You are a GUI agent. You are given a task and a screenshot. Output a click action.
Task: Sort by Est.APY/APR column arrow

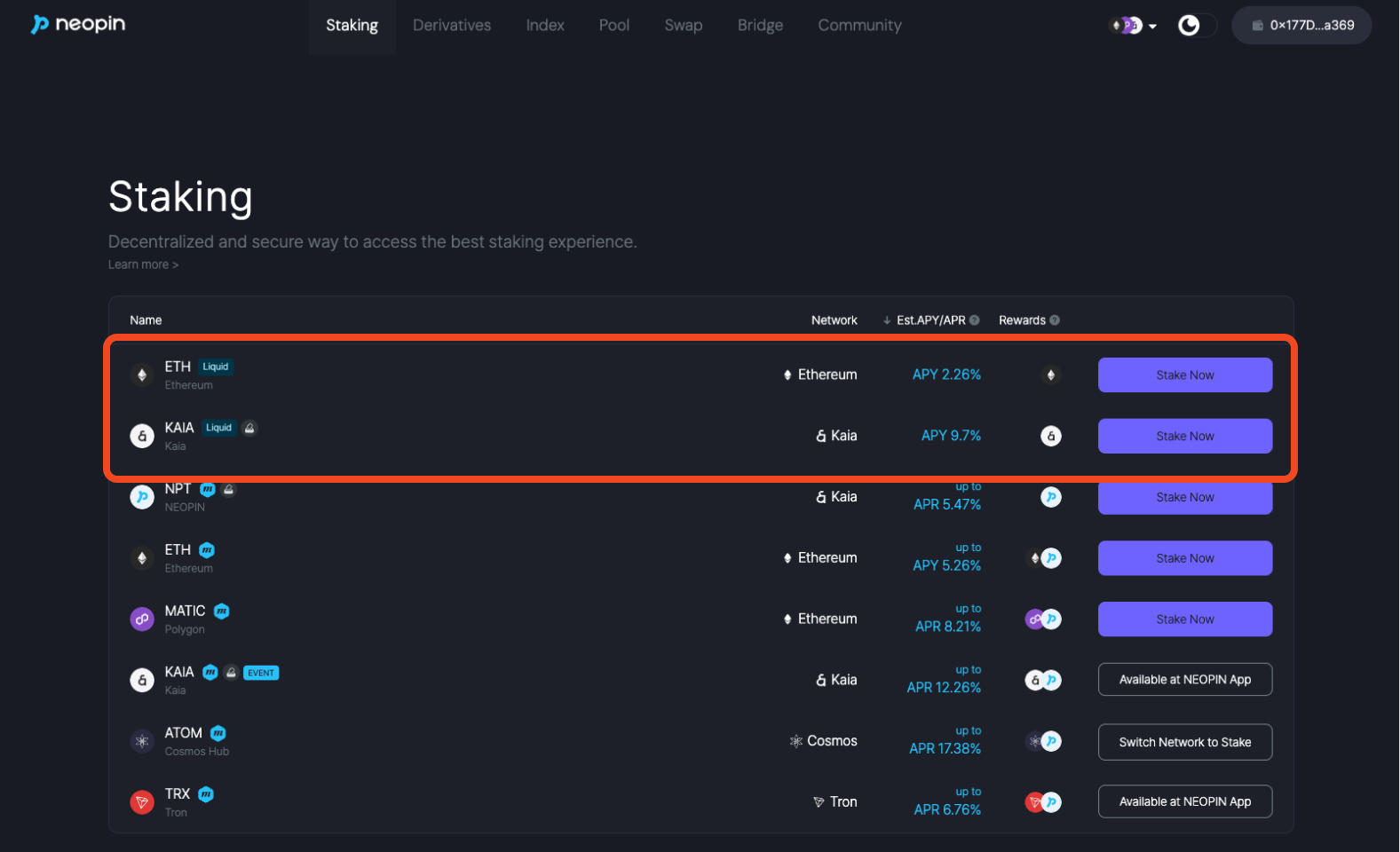pyautogui.click(x=887, y=320)
